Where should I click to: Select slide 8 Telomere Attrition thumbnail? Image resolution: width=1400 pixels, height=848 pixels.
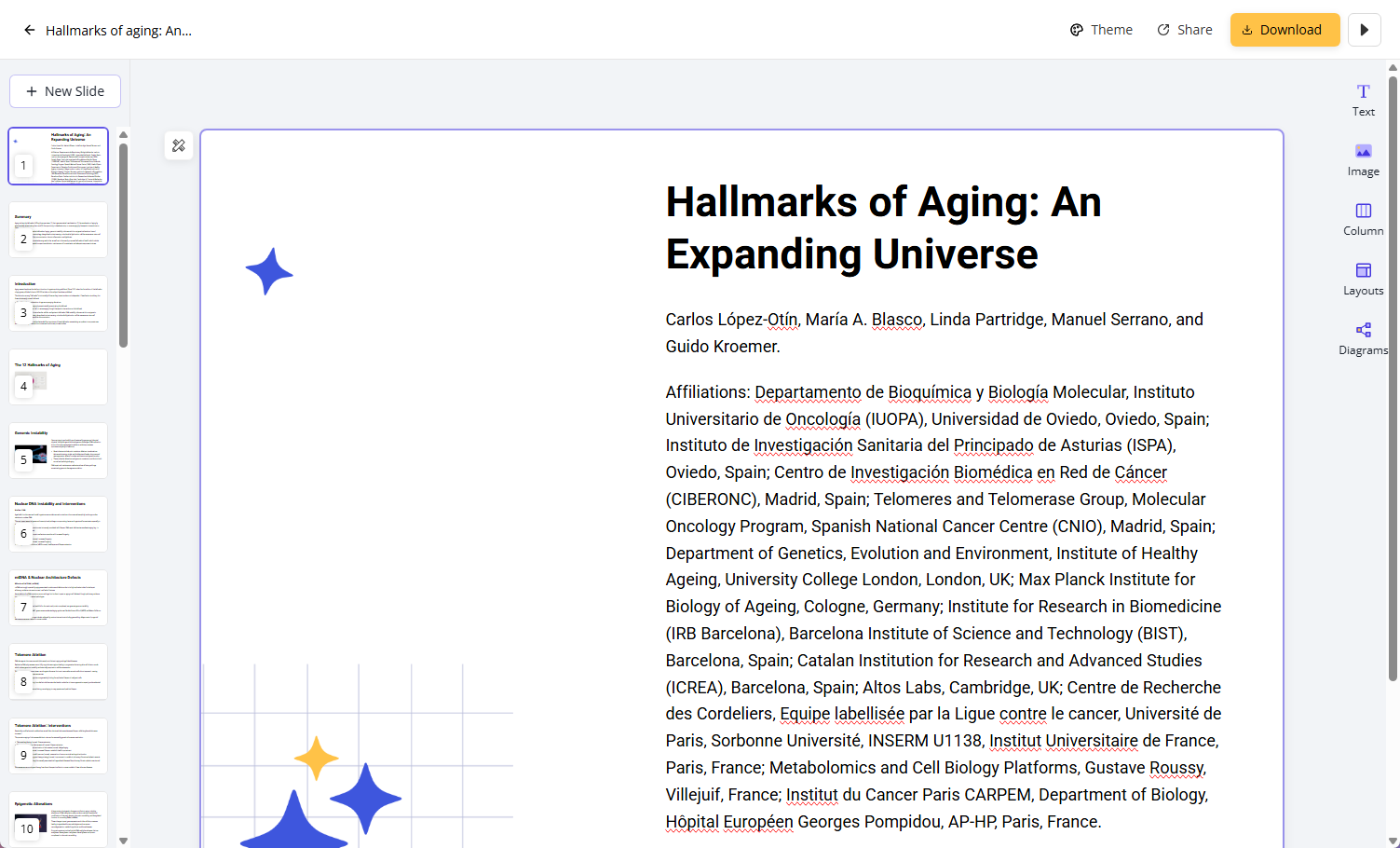[x=59, y=671]
